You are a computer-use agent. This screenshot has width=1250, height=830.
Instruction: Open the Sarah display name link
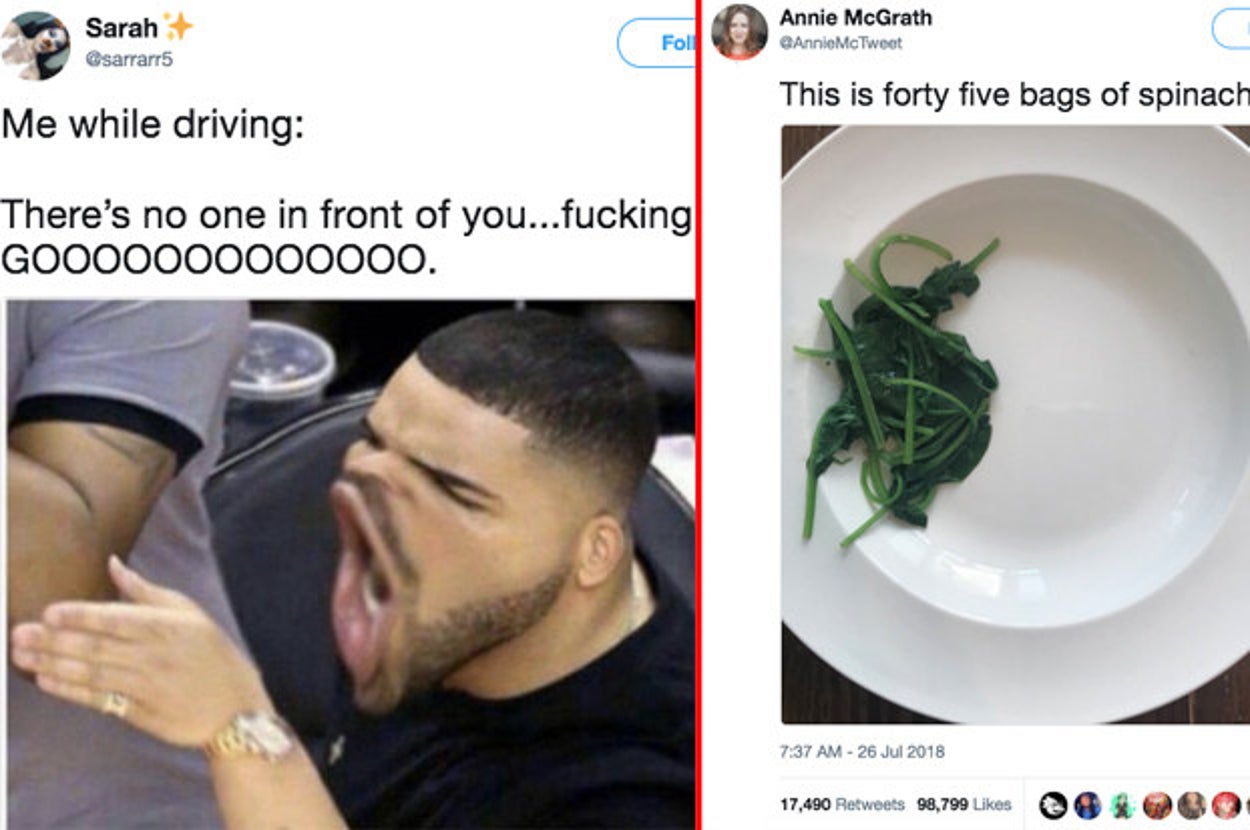pos(122,28)
